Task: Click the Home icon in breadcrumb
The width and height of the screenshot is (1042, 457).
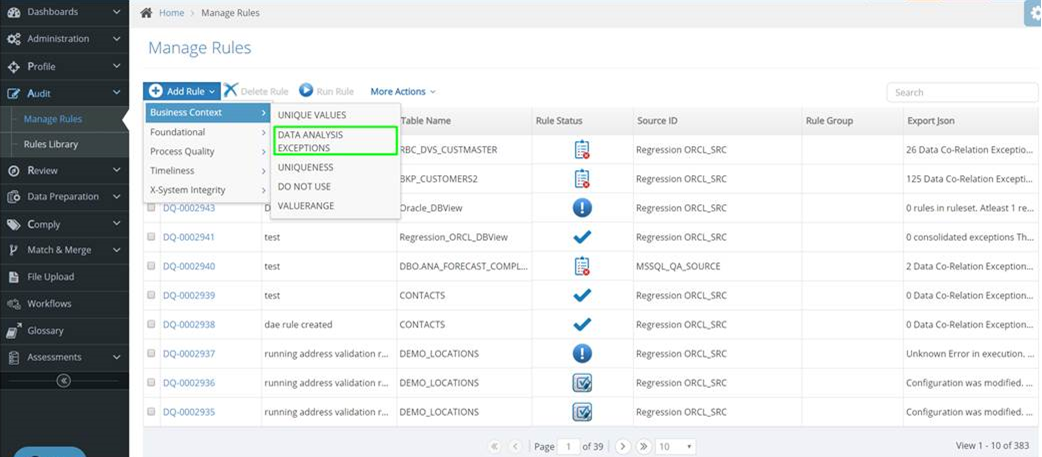Action: [146, 13]
